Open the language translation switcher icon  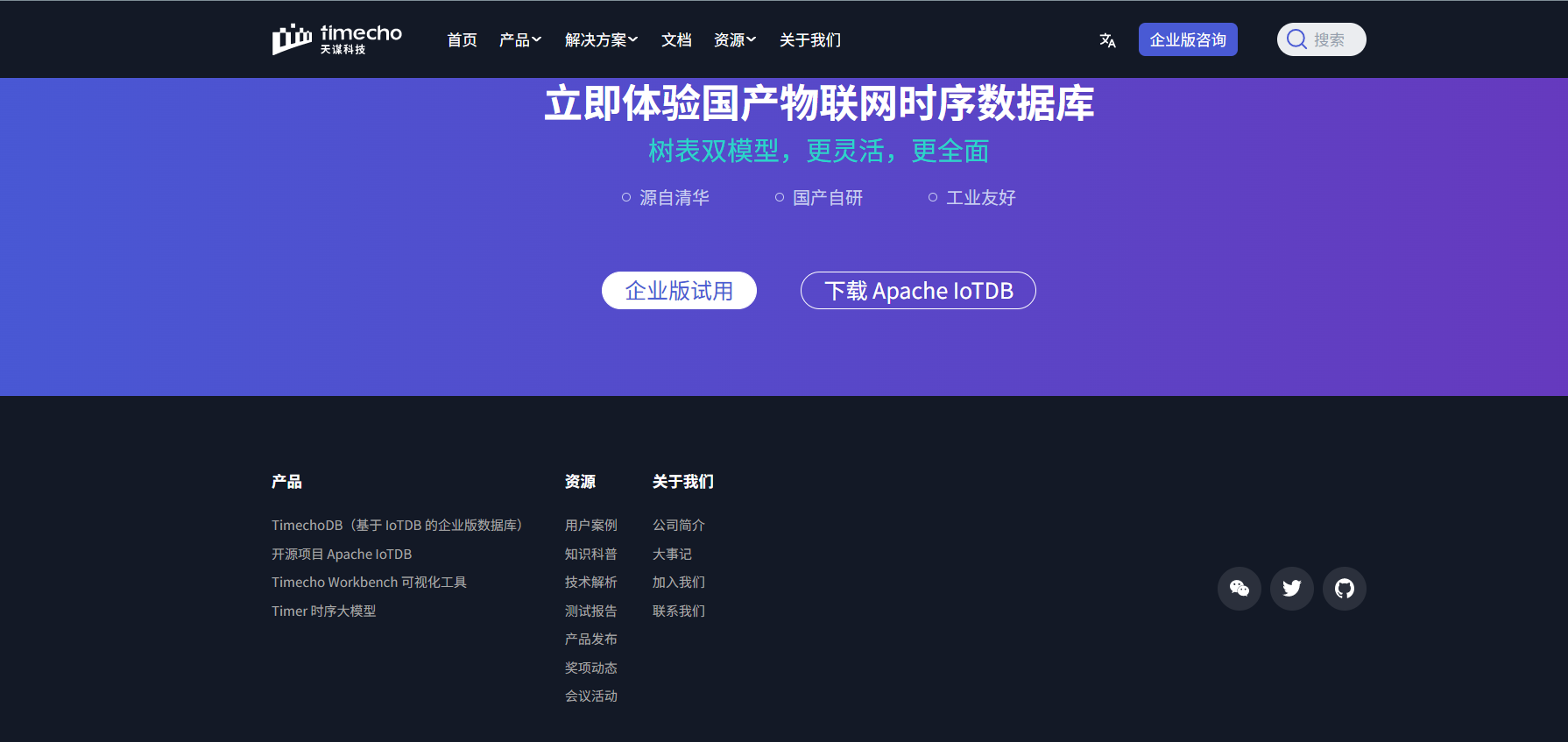[x=1107, y=40]
